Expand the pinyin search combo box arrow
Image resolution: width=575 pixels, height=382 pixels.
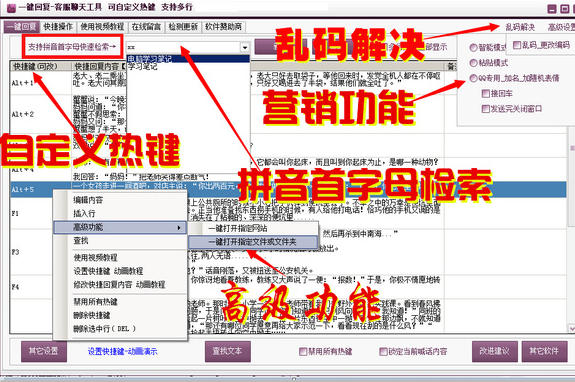click(245, 47)
